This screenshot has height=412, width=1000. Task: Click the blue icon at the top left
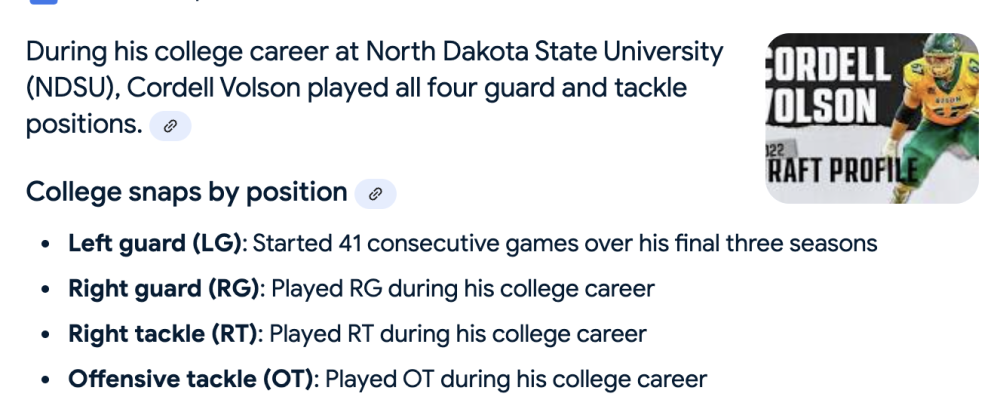point(43,2)
